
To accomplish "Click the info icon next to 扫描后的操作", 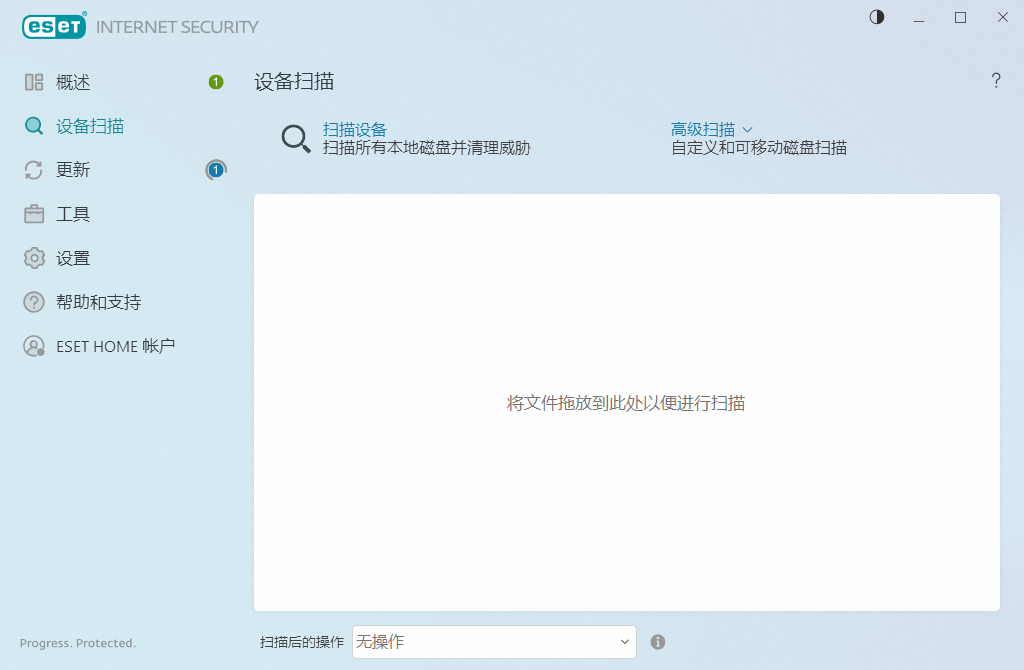I will pos(658,642).
